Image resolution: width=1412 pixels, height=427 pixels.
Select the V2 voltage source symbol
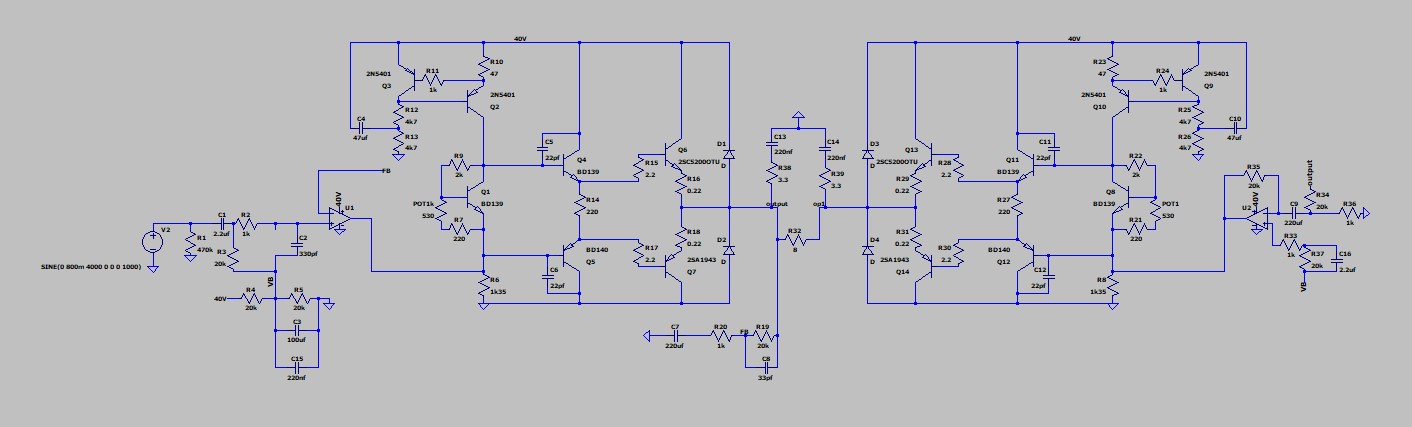coord(152,240)
